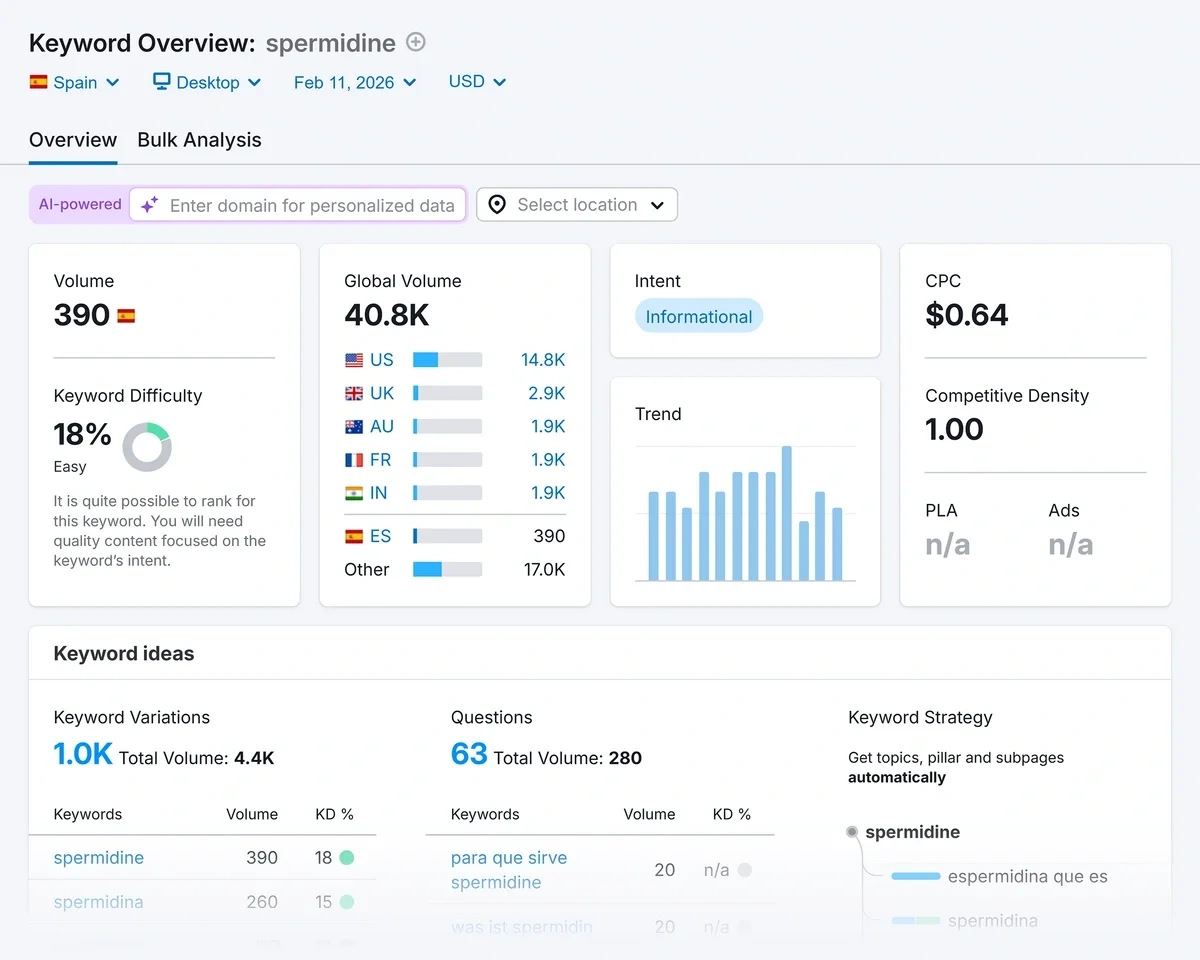Click the para que sirve spermidine question link
The image size is (1200, 960).
(x=509, y=870)
